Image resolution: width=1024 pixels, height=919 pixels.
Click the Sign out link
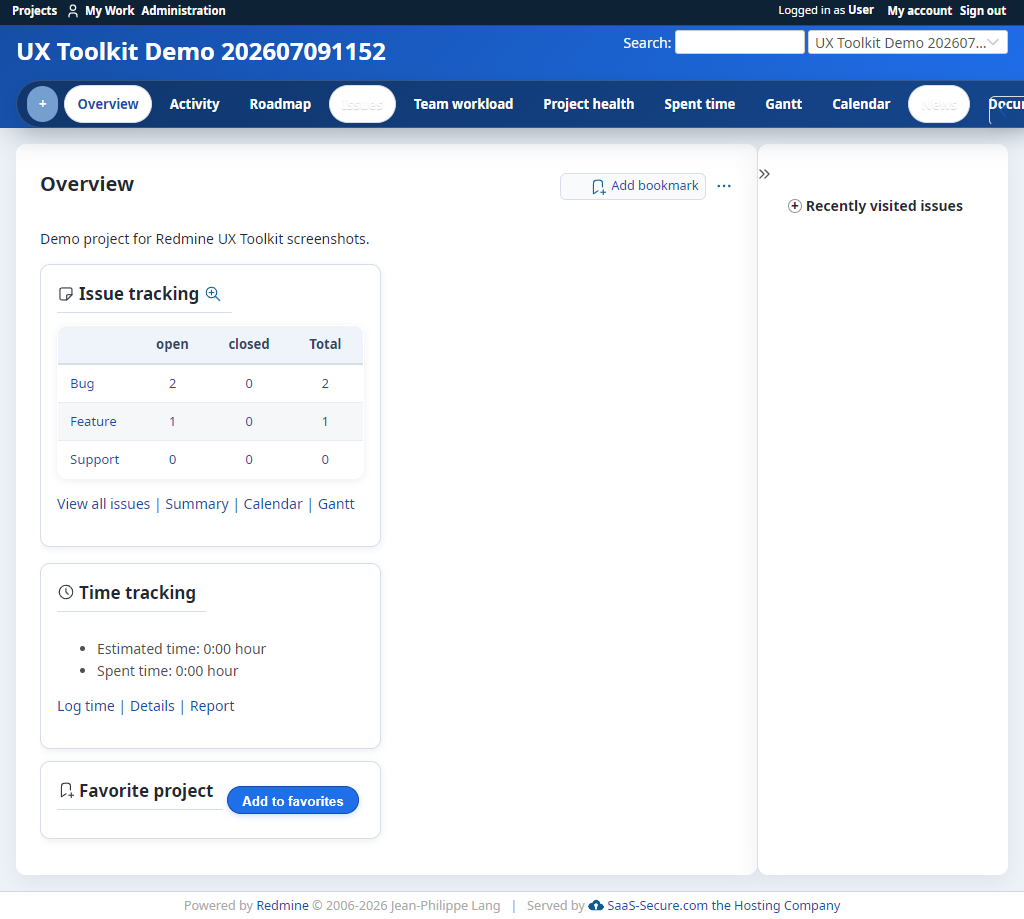(982, 11)
